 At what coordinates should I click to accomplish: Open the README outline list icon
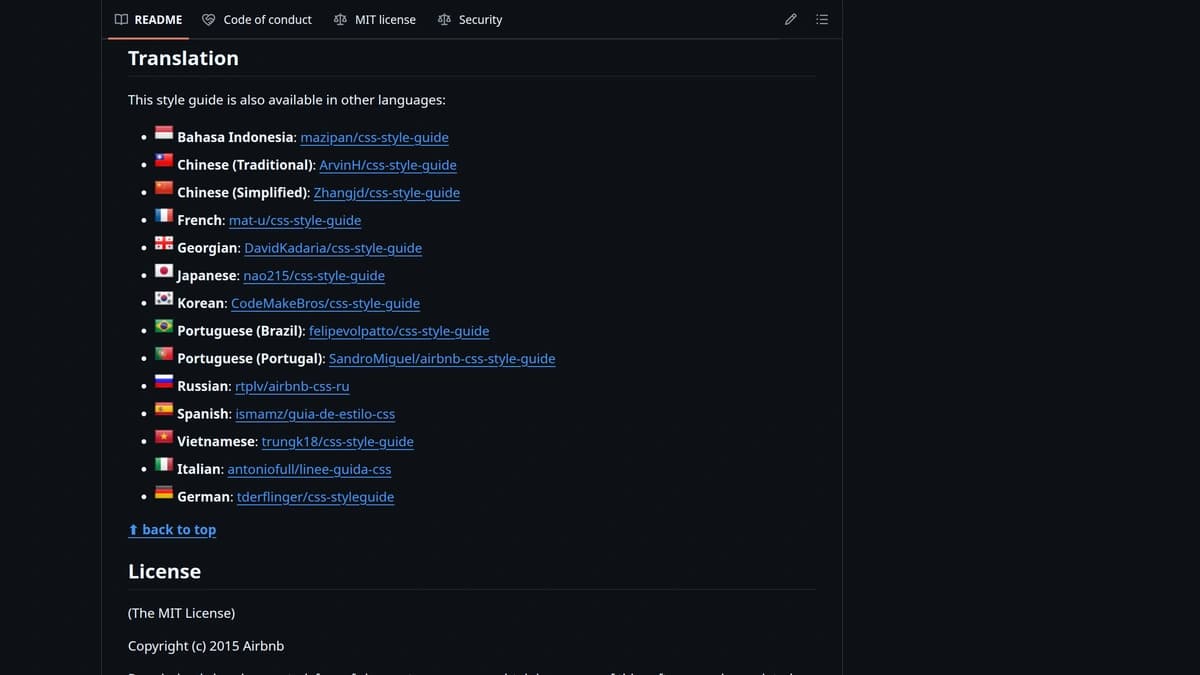pyautogui.click(x=822, y=20)
